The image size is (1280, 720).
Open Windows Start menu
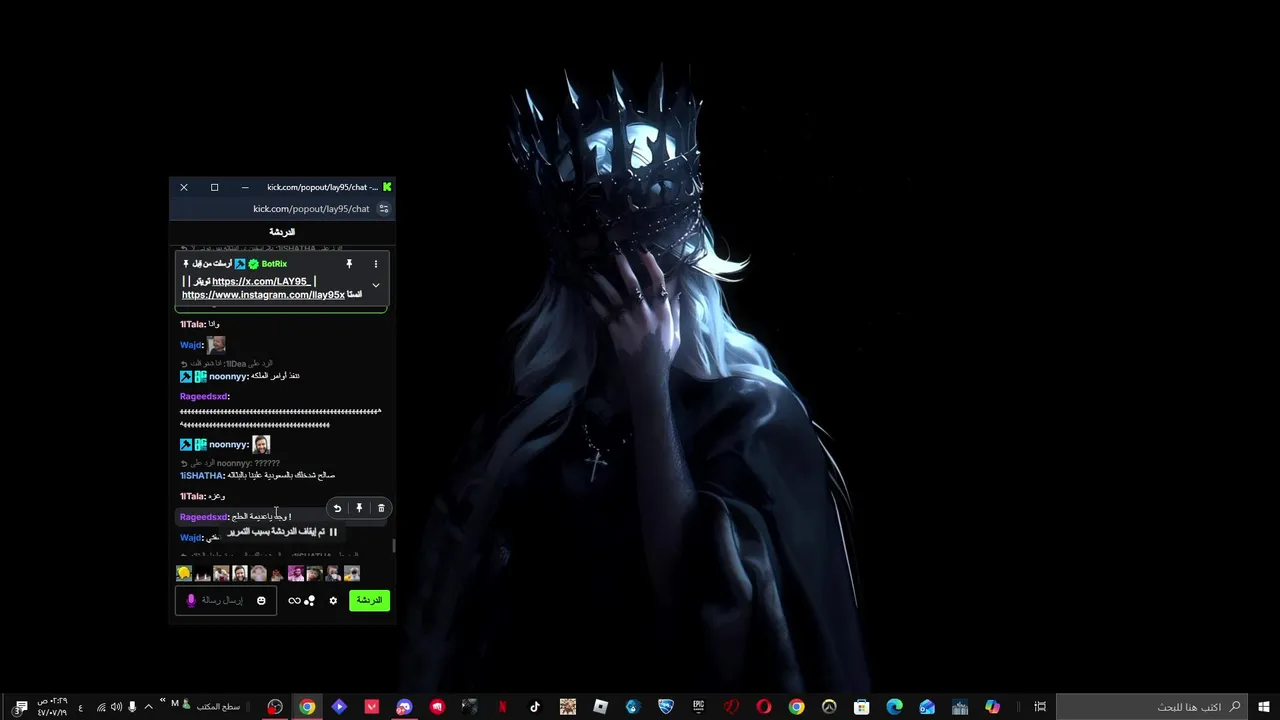tap(1264, 707)
